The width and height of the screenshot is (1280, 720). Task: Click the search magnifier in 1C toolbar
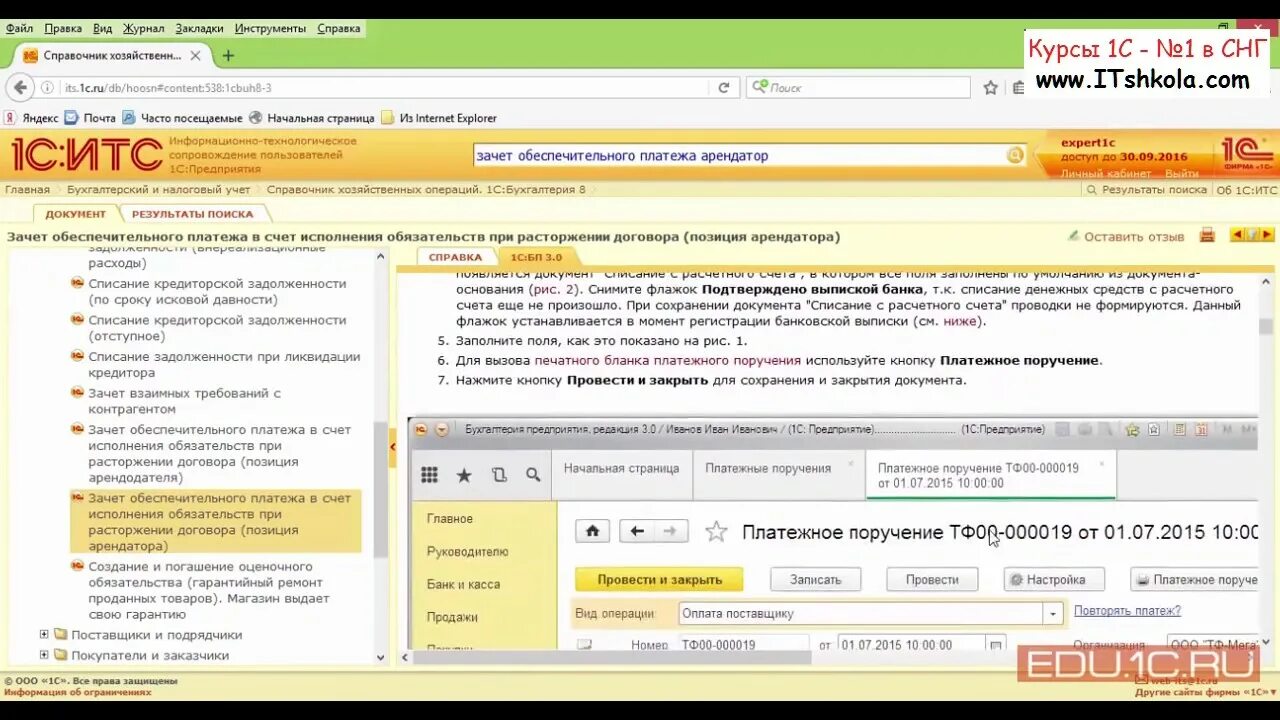click(x=533, y=475)
